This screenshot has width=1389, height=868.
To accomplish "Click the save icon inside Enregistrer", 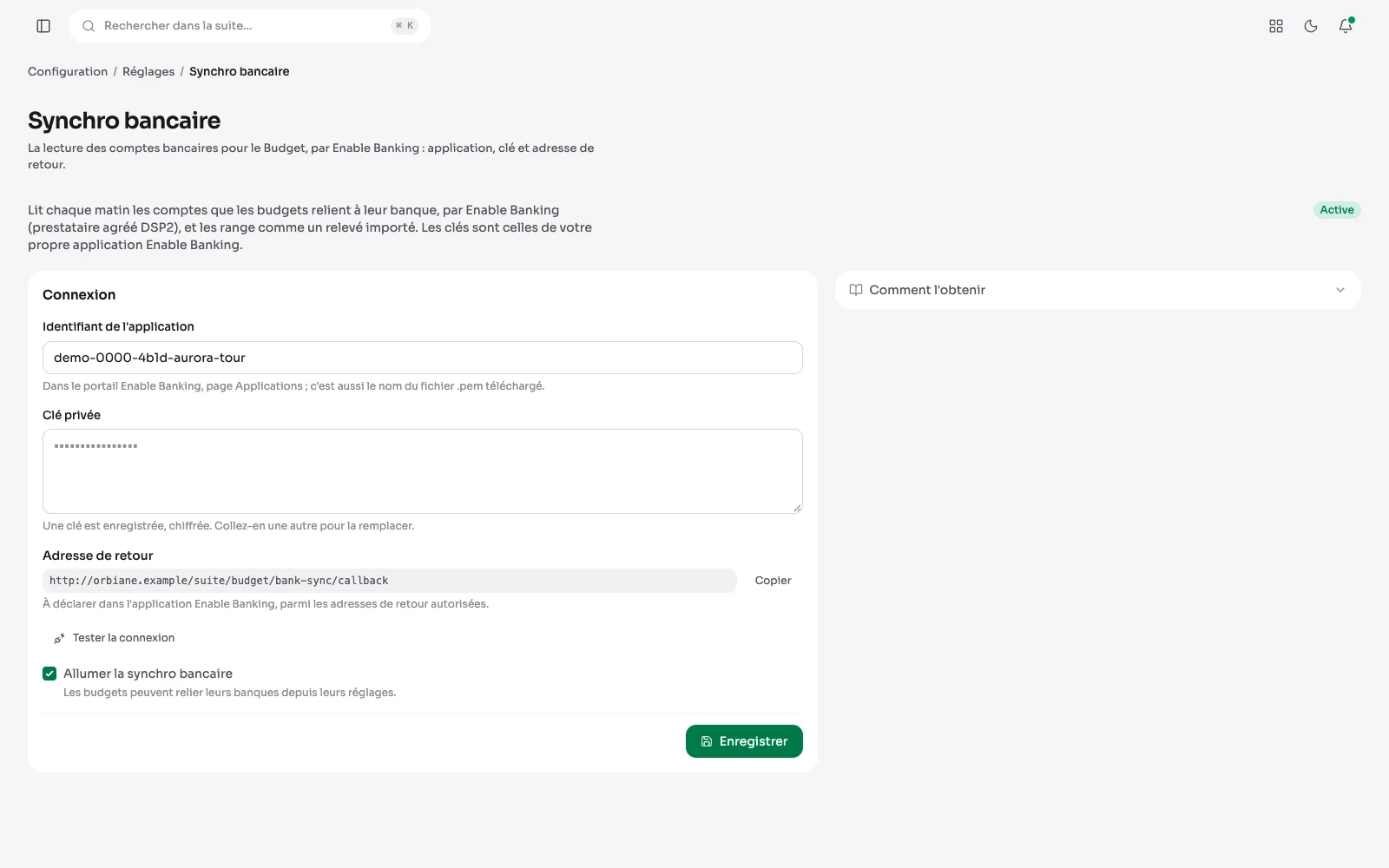I will tap(707, 741).
